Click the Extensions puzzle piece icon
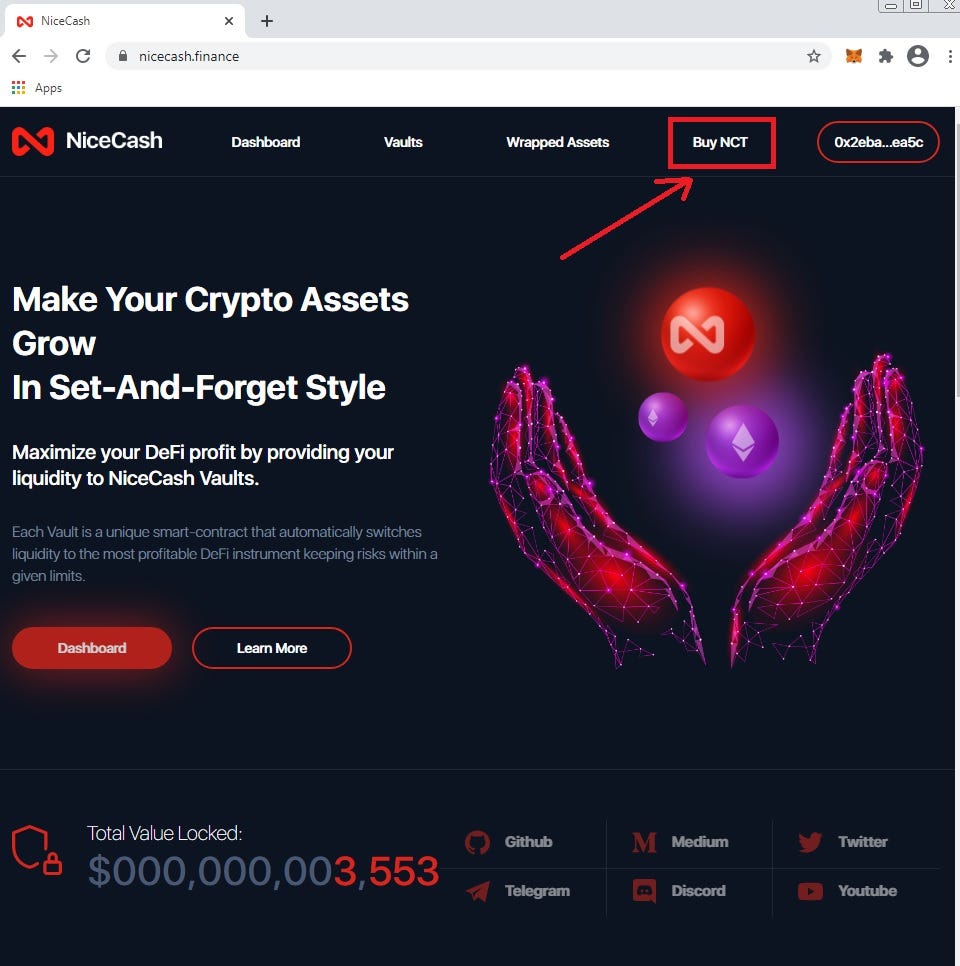 pos(885,56)
